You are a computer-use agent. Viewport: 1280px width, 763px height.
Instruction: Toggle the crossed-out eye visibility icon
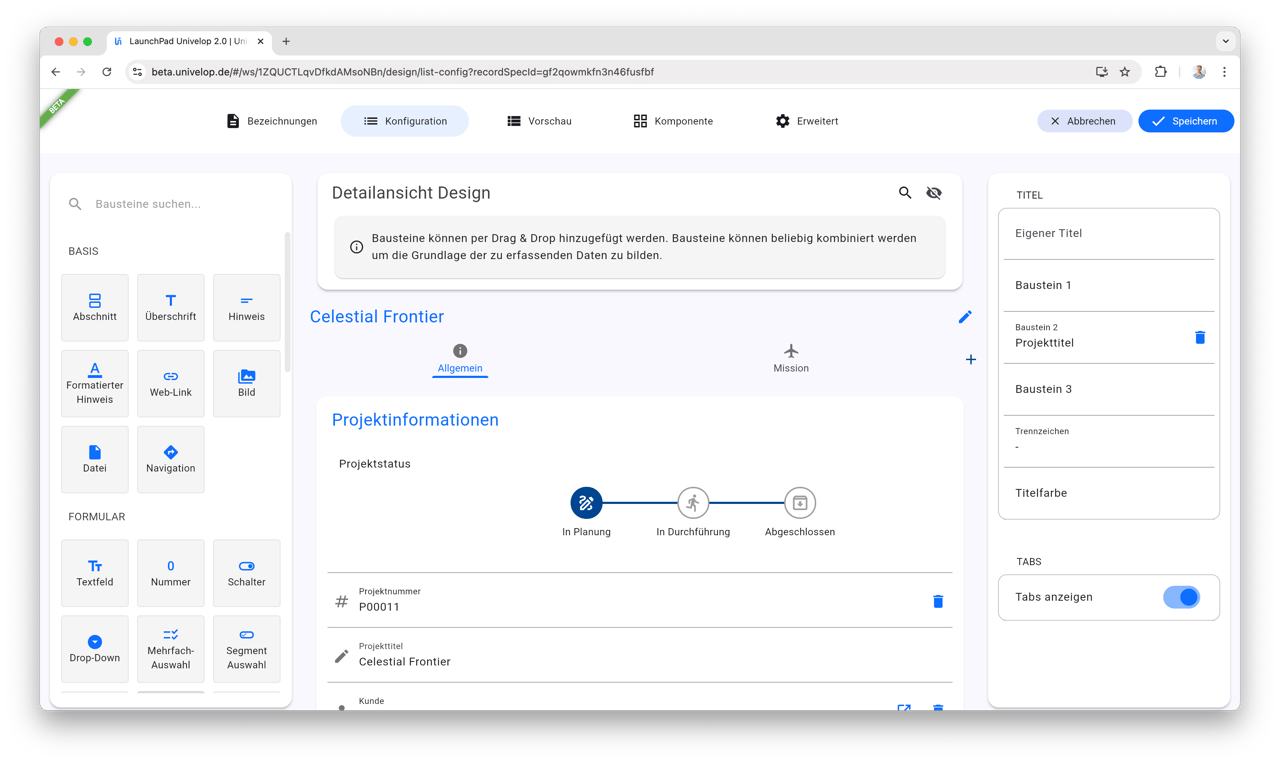tap(934, 193)
